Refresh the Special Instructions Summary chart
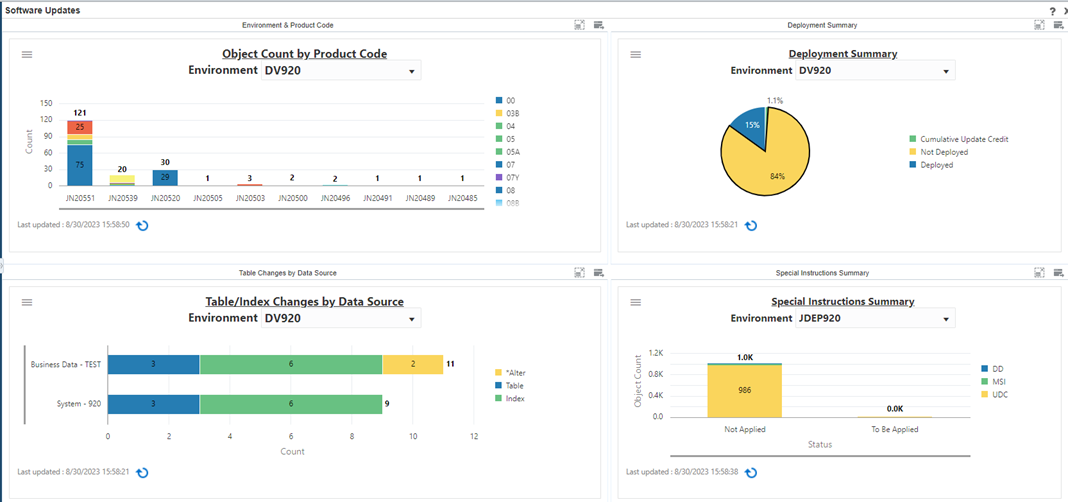Viewport: 1068px width, 502px height. (x=751, y=473)
